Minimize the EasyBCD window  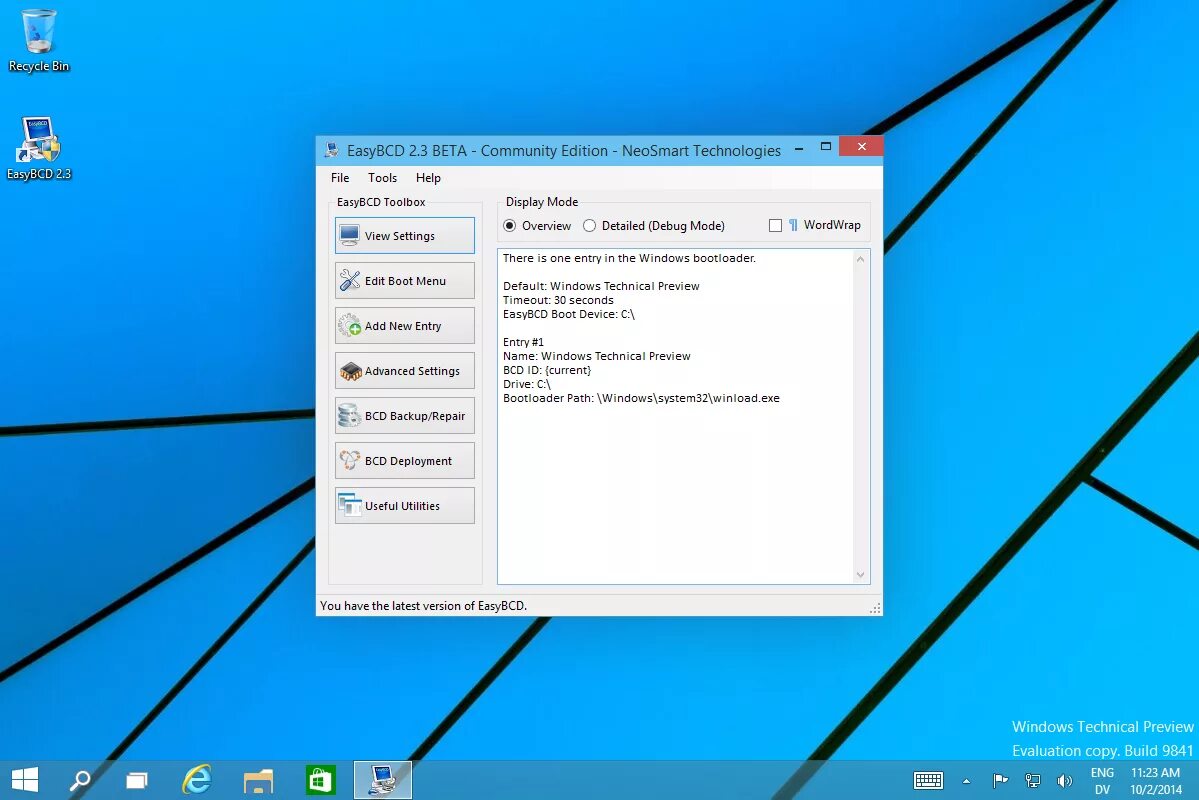(x=799, y=147)
